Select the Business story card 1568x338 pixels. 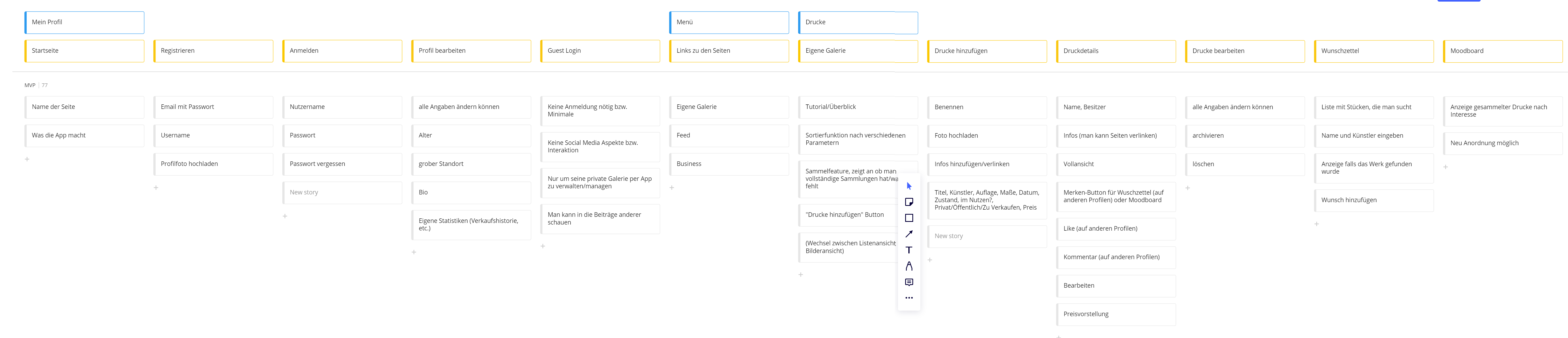pos(729,164)
